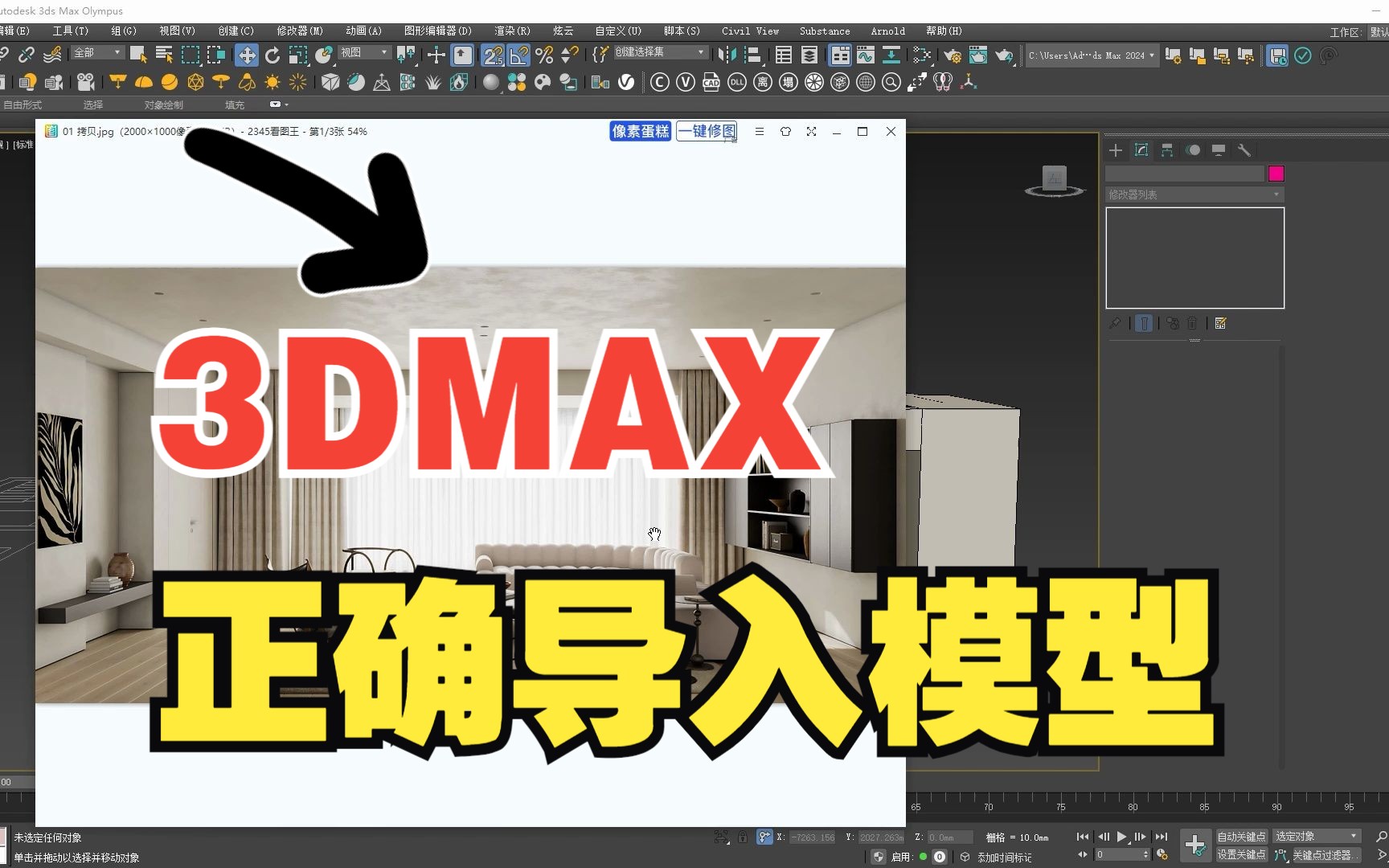Click the magenta object color swatch
The width and height of the screenshot is (1389, 868).
coord(1276,174)
